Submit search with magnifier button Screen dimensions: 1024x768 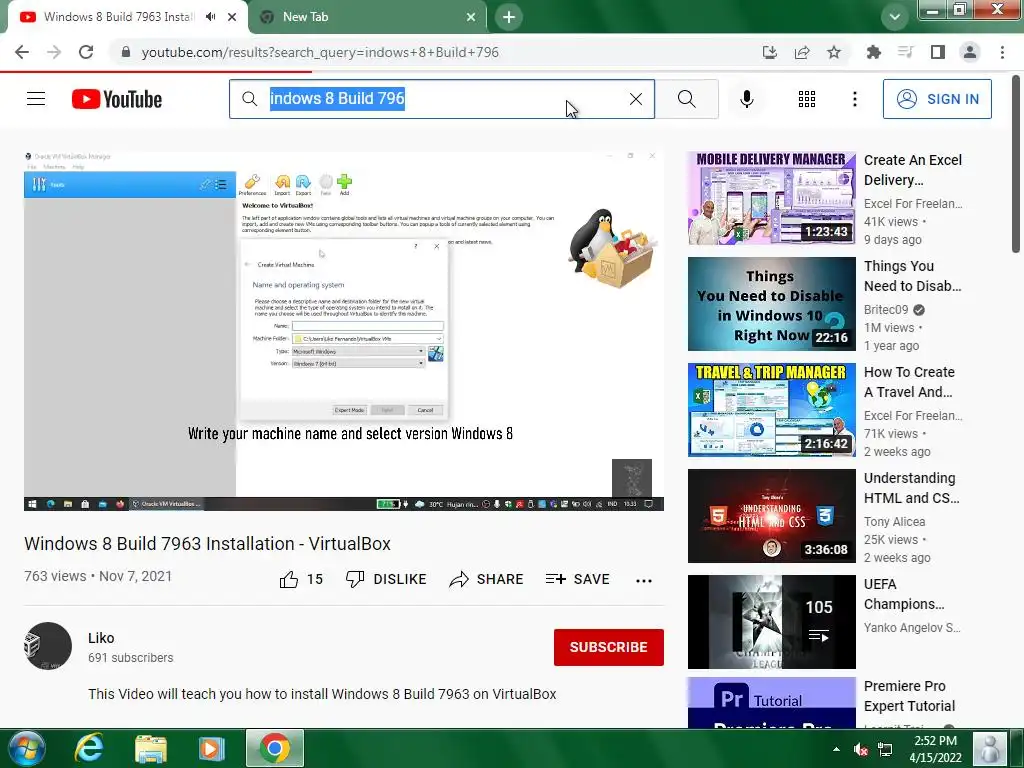pyautogui.click(x=686, y=99)
